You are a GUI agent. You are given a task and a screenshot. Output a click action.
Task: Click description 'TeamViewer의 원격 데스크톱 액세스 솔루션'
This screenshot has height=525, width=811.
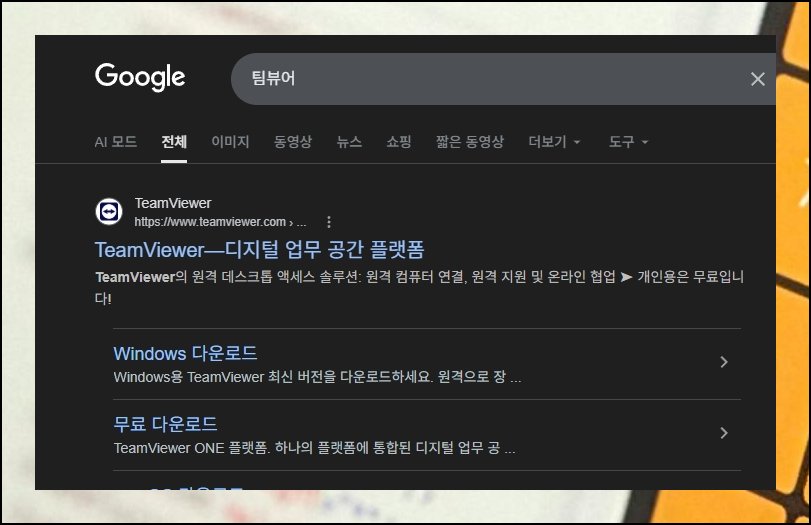229,277
